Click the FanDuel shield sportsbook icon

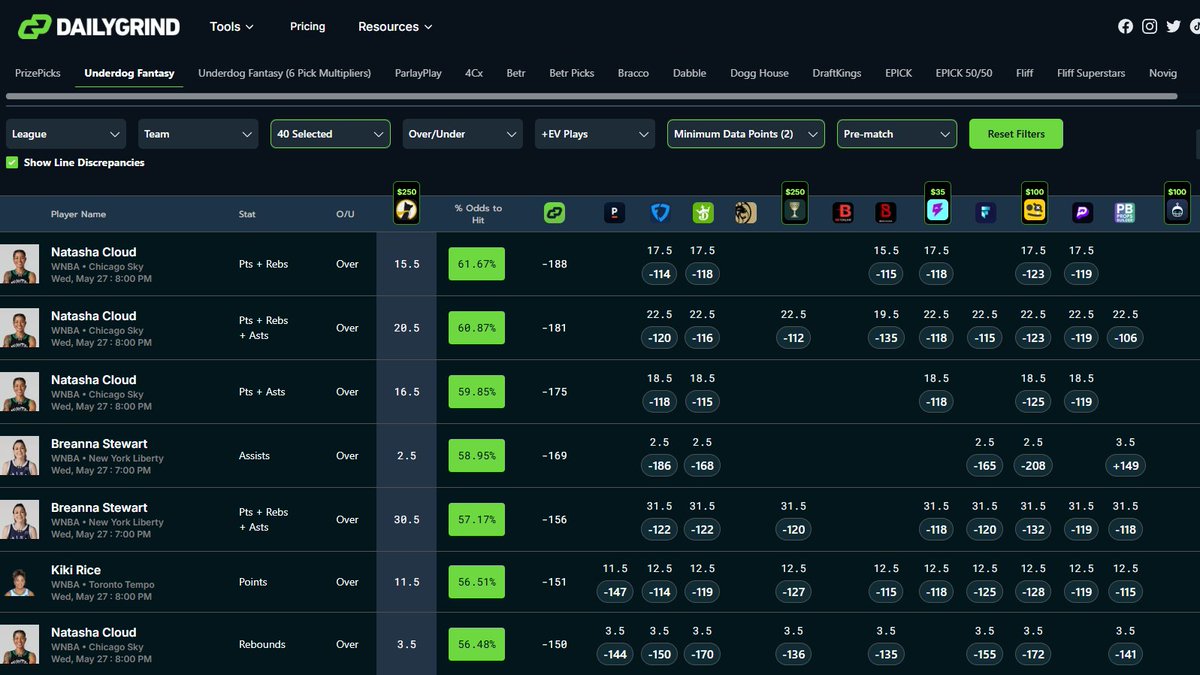tap(659, 212)
